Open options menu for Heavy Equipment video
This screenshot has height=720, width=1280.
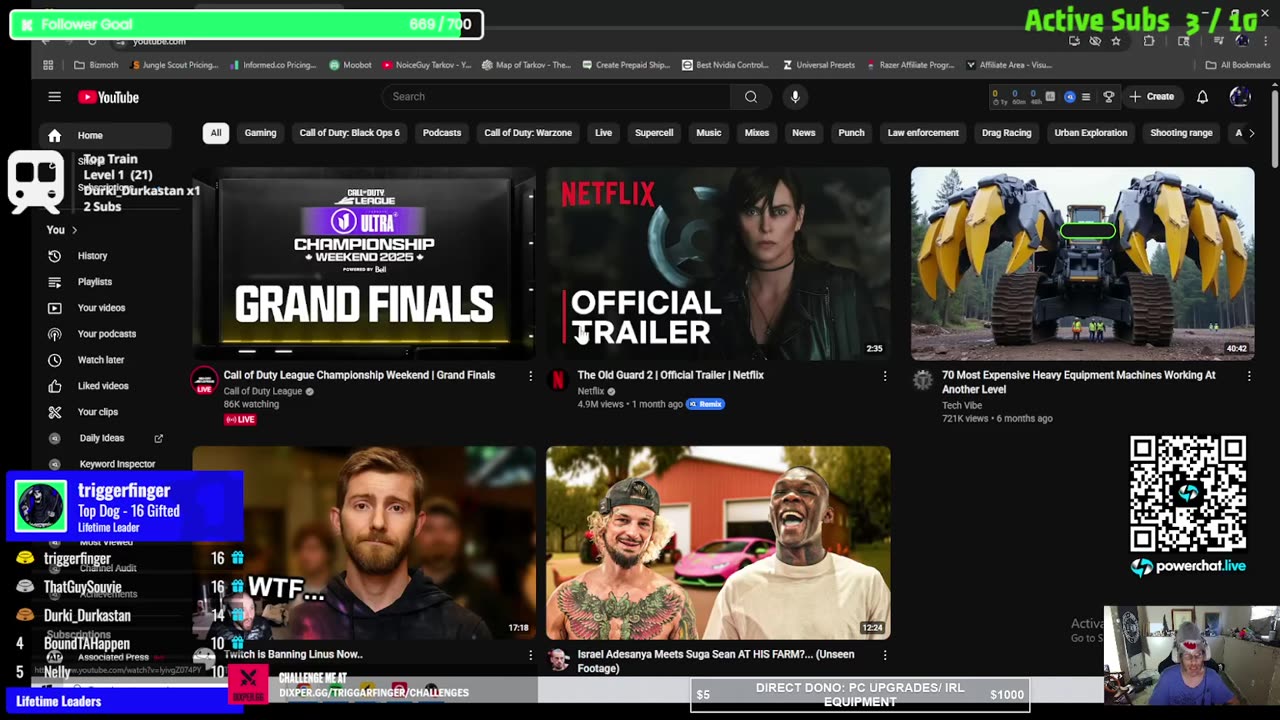click(x=1249, y=376)
